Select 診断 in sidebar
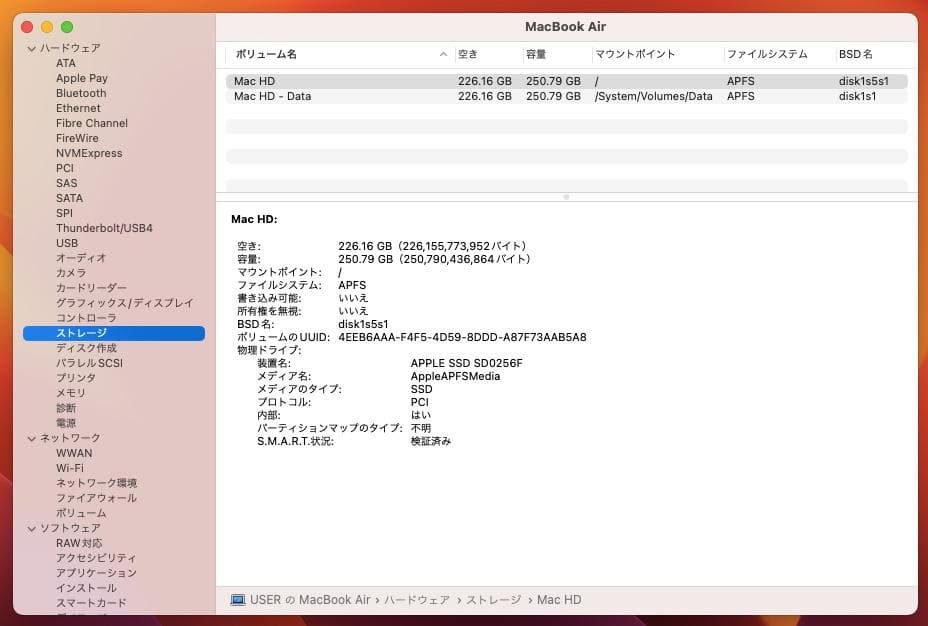This screenshot has height=626, width=928. 66,408
